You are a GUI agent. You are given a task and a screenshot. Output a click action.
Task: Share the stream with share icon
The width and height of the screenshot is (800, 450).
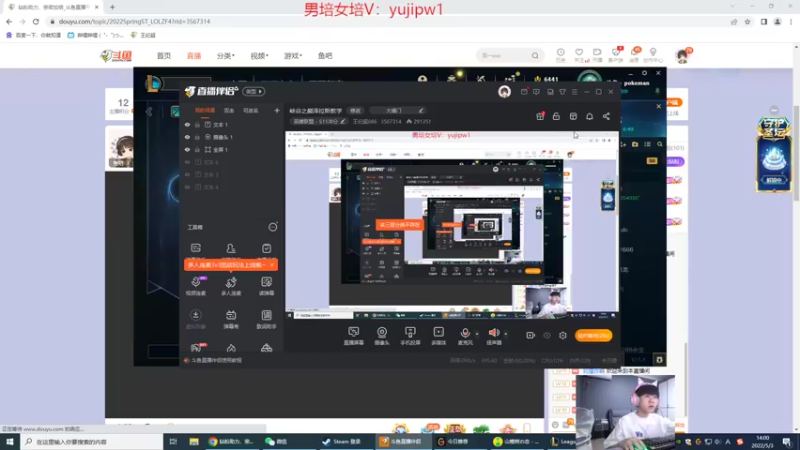(x=606, y=116)
